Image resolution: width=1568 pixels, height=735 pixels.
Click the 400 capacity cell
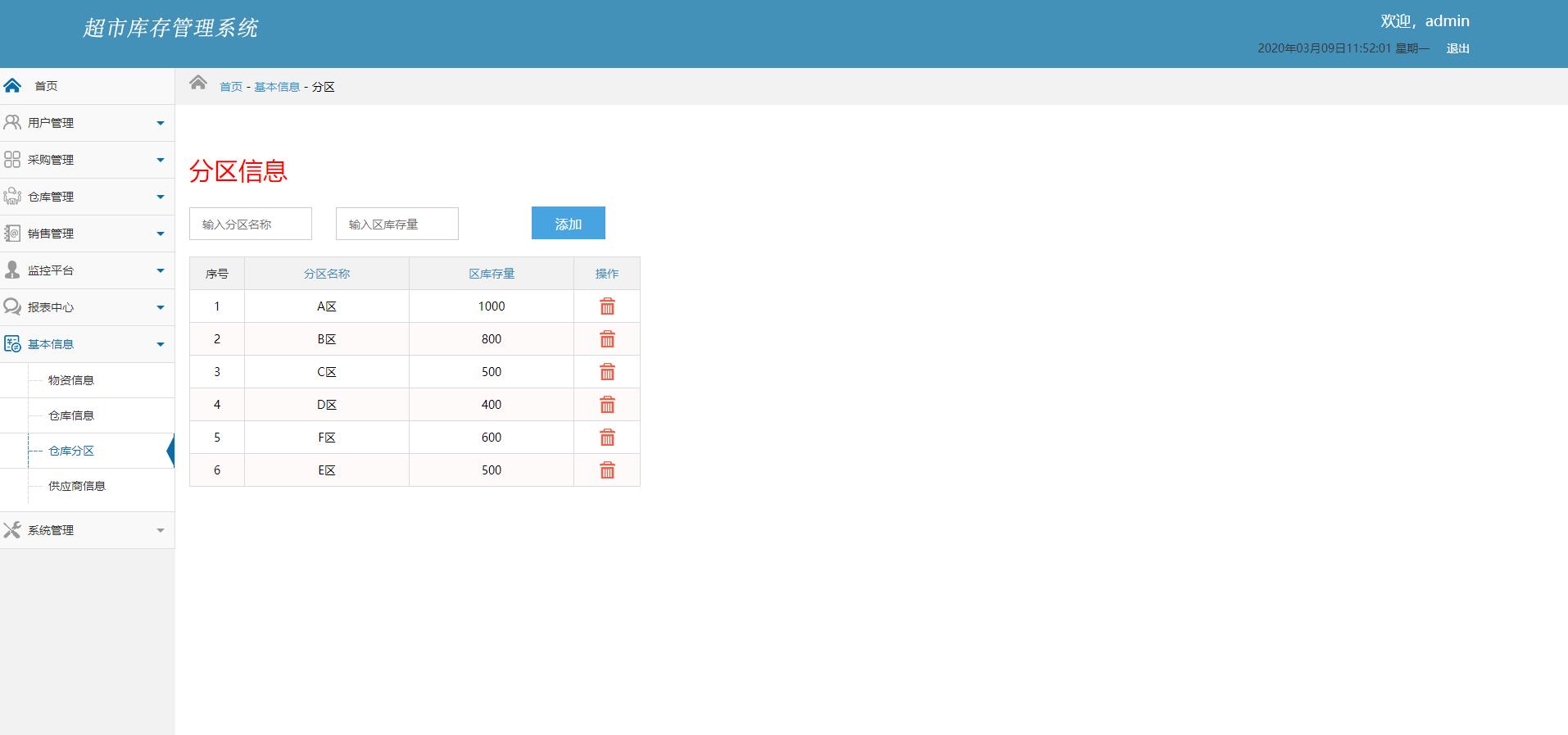[492, 405]
